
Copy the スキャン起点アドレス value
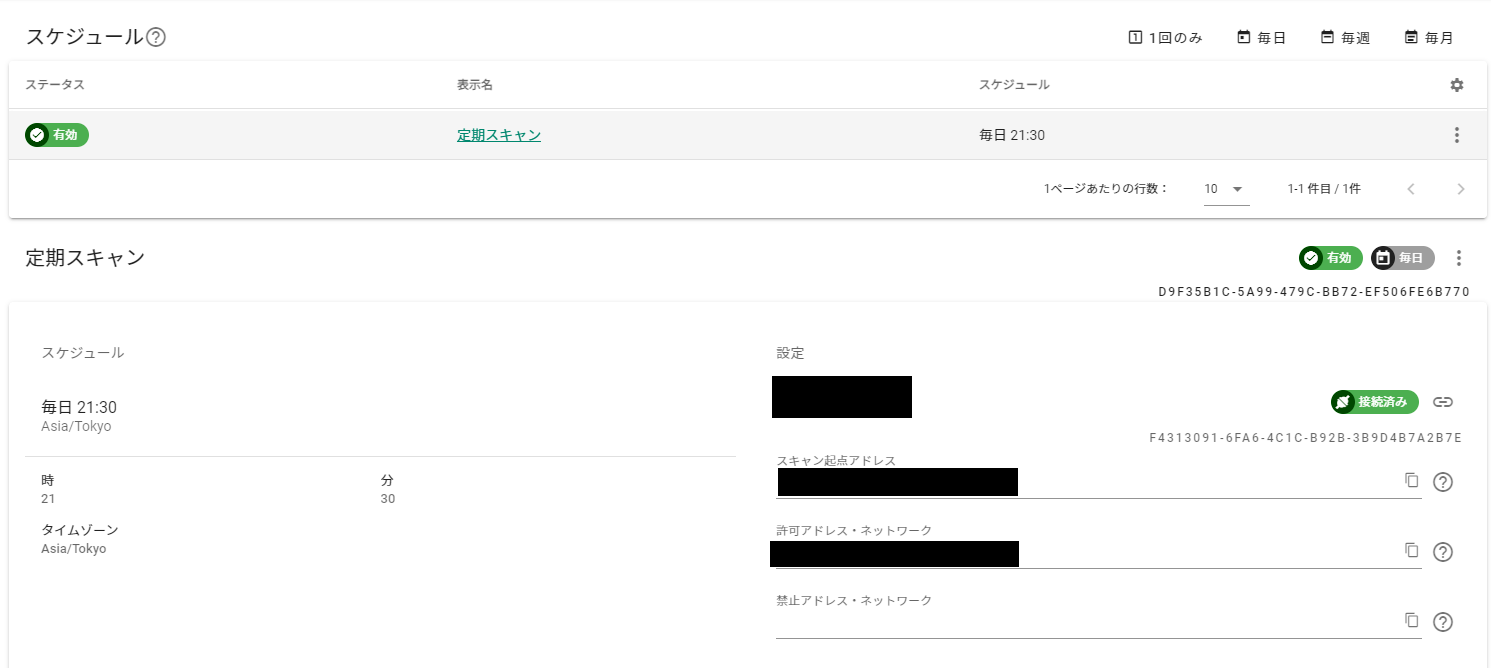coord(1412,480)
